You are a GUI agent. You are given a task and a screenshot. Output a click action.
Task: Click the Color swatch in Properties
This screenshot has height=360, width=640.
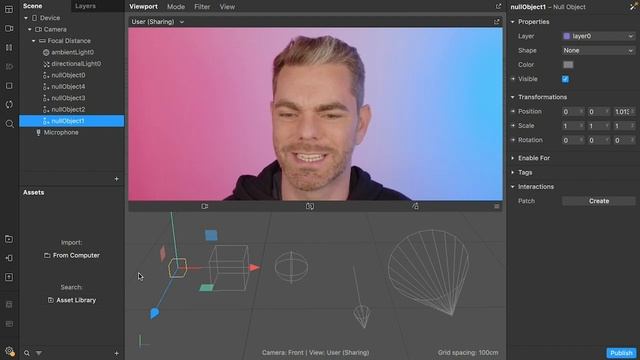pyautogui.click(x=568, y=64)
